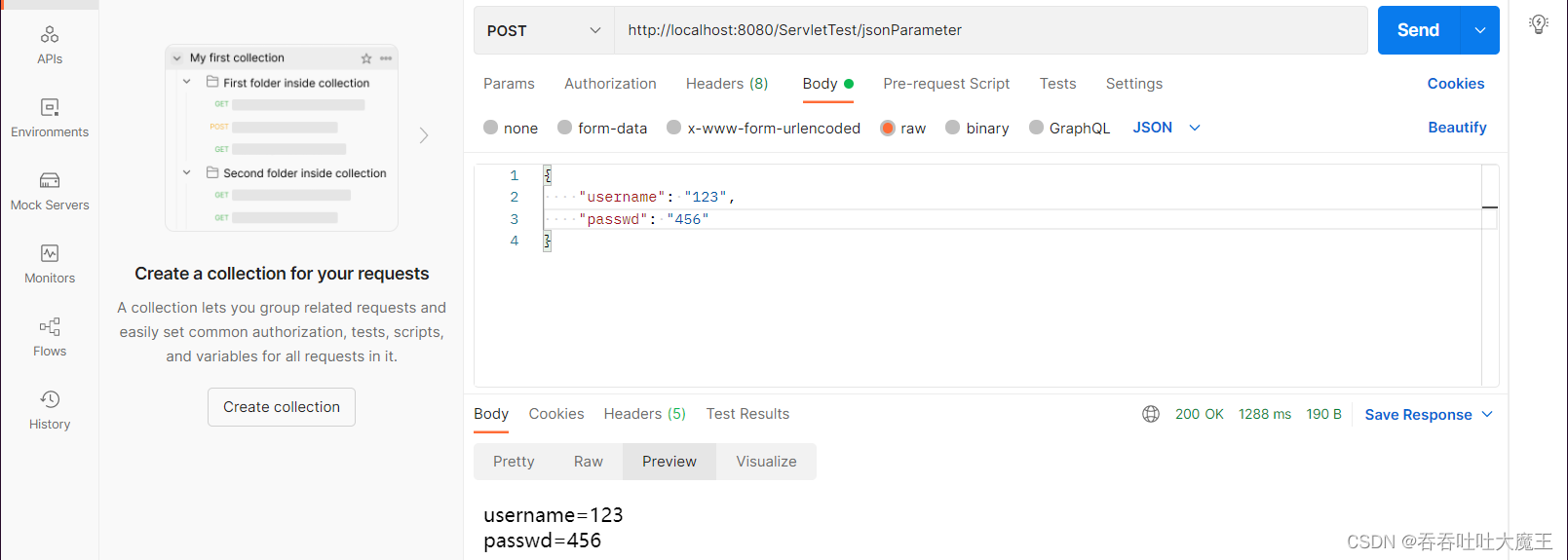The width and height of the screenshot is (1568, 560).
Task: Switch to the Authorization tab
Action: (610, 84)
